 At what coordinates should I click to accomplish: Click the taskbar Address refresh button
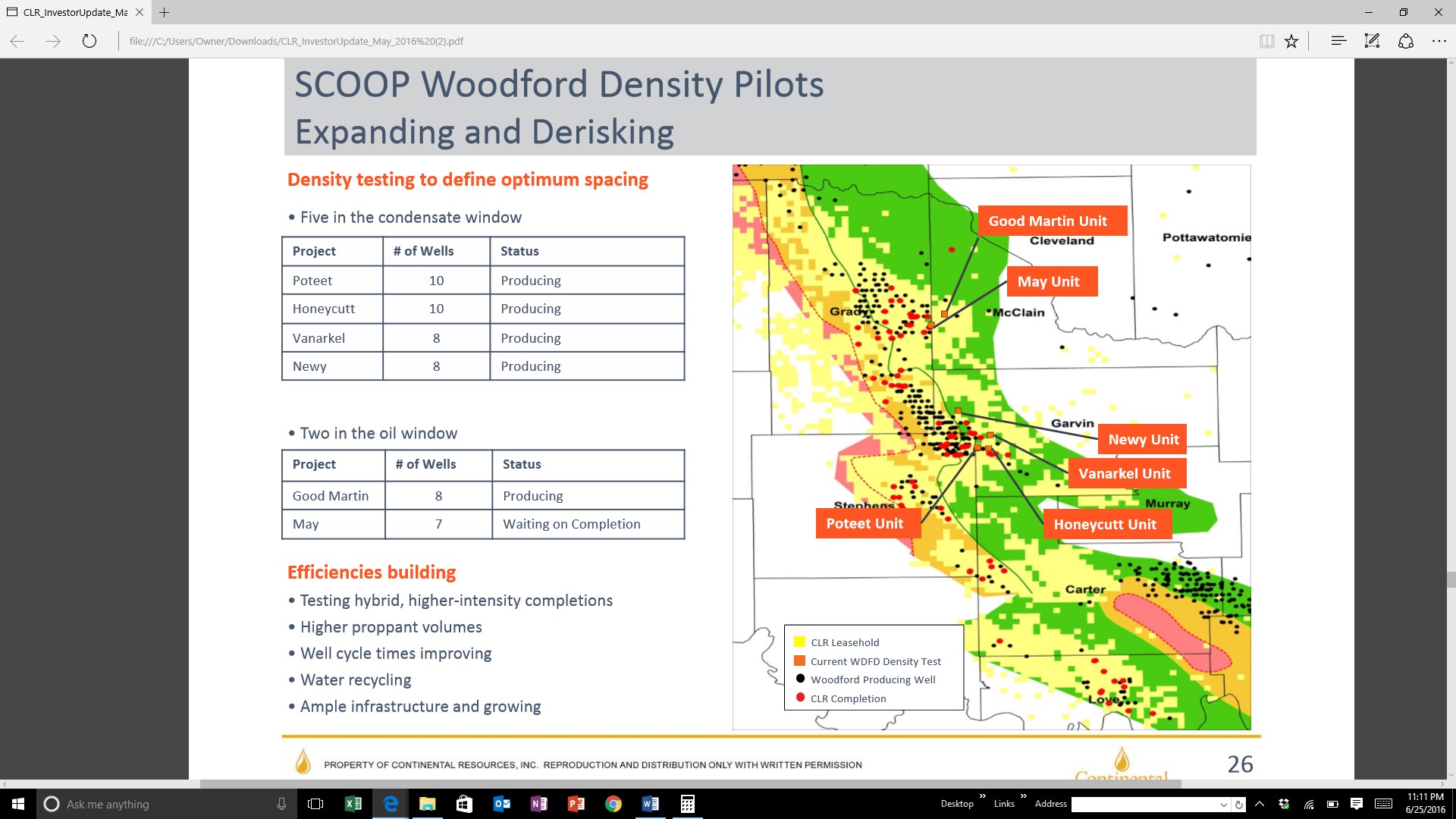tap(1238, 805)
